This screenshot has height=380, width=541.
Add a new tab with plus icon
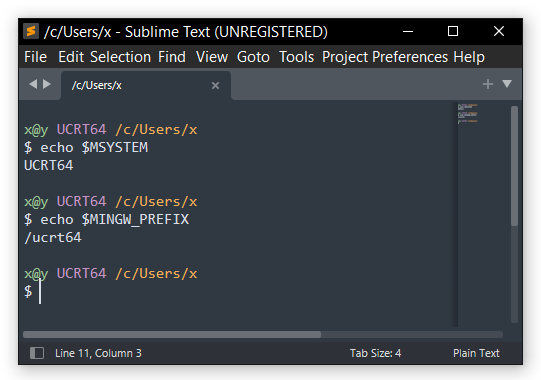(488, 84)
